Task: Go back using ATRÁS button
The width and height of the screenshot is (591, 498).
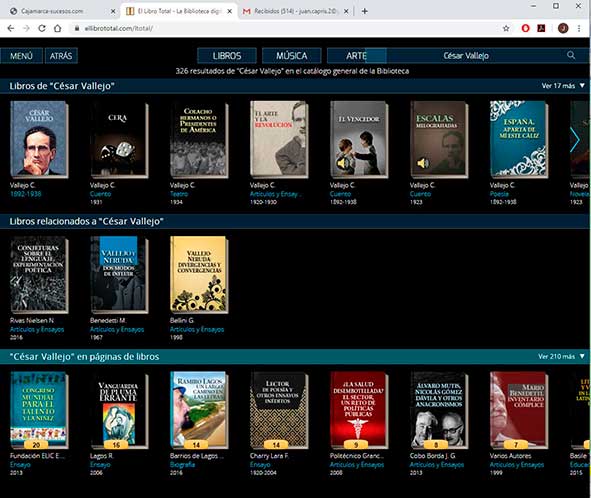Action: [61, 56]
